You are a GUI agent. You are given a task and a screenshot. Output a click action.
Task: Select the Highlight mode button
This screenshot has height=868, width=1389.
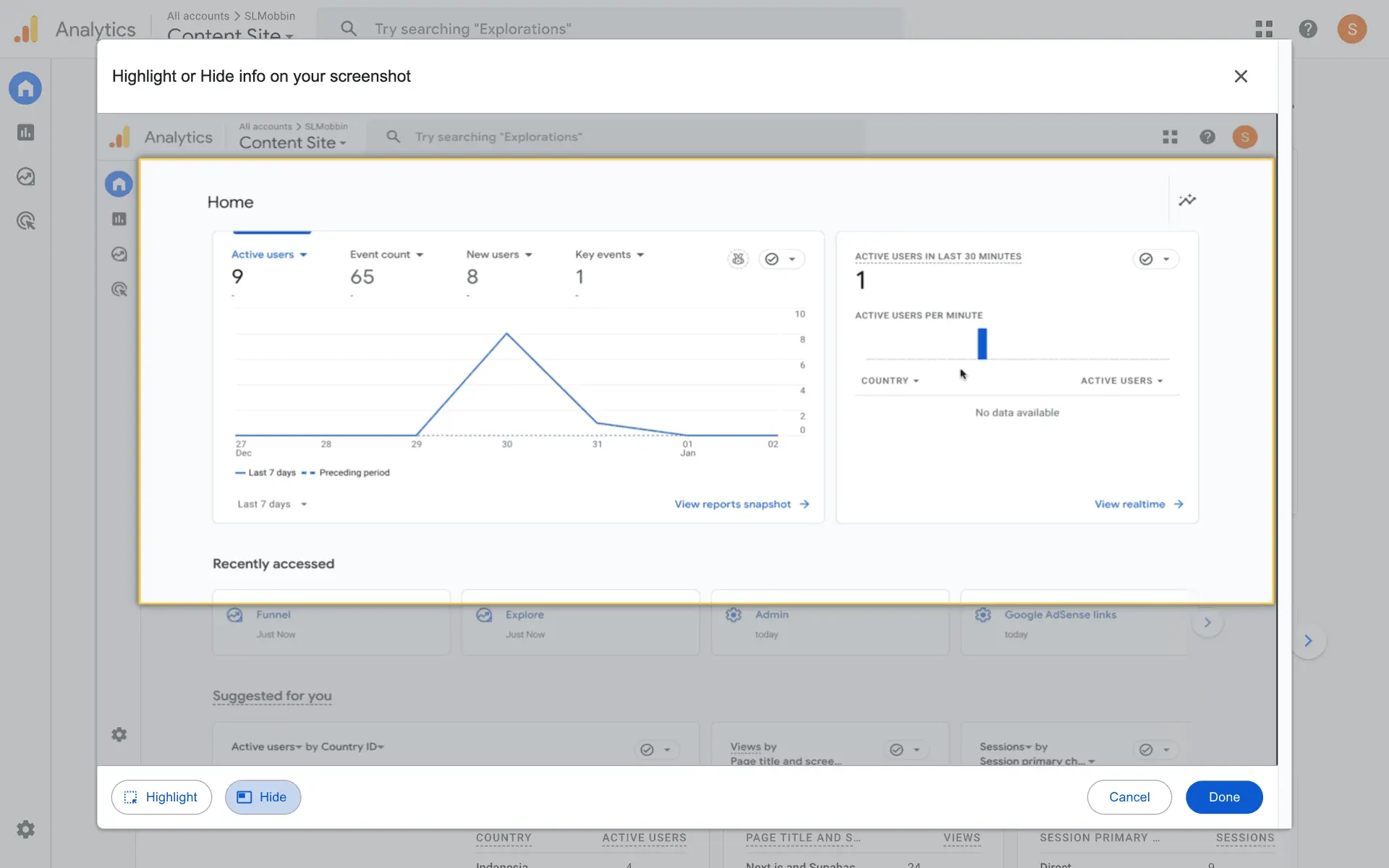tap(161, 797)
